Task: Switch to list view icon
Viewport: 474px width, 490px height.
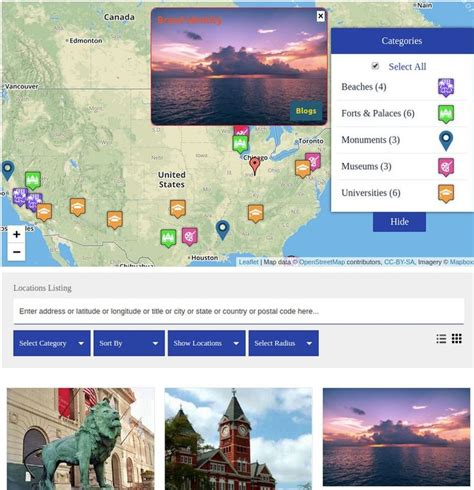Action: pos(441,339)
